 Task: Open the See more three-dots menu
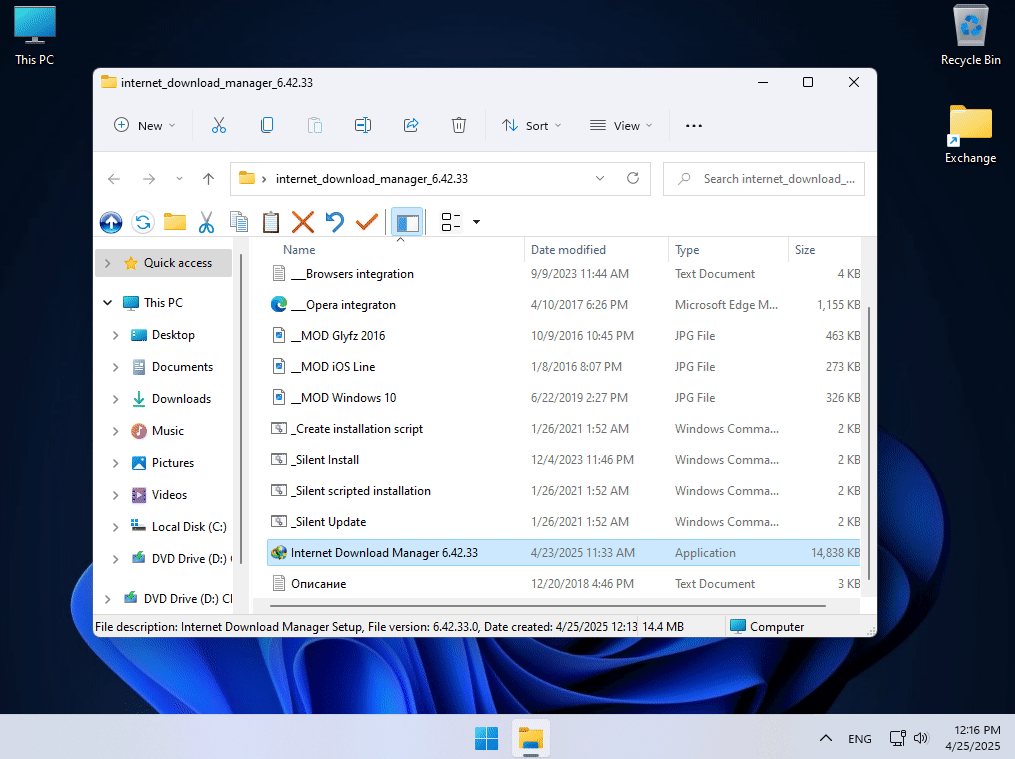coord(694,126)
